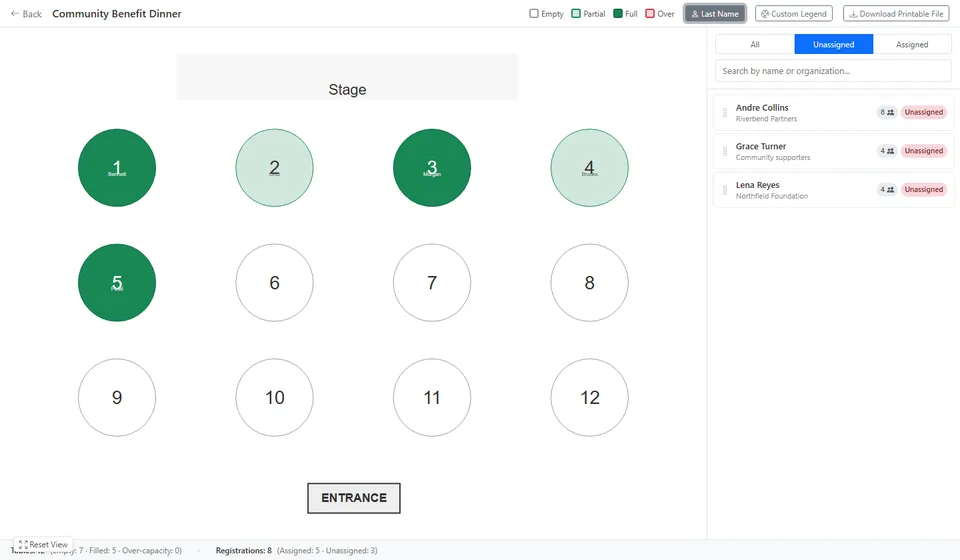Click Unassigned badge on Grace Turner
This screenshot has width=960, height=560.
(923, 151)
